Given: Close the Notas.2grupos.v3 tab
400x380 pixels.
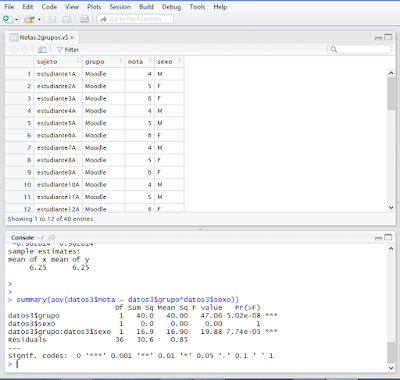Looking at the screenshot, I should click(x=72, y=38).
